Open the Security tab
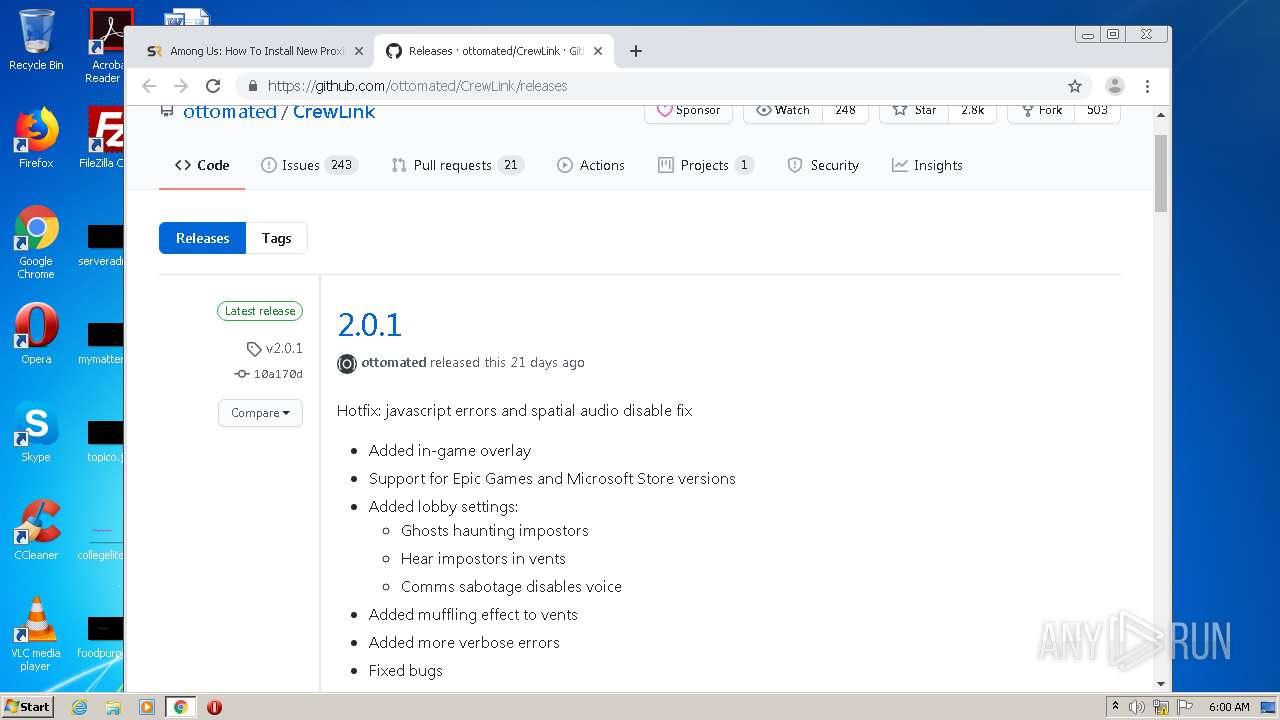This screenshot has width=1280, height=720. [x=823, y=165]
